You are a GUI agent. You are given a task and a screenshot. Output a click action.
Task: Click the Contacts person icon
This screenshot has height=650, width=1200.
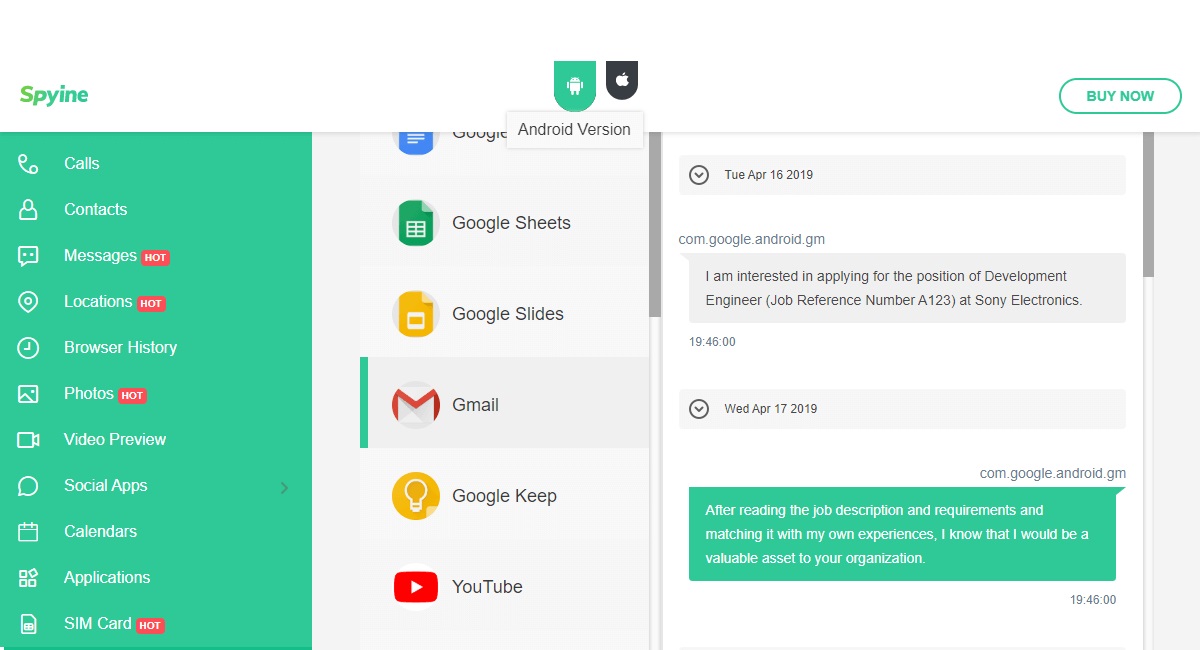pos(28,210)
